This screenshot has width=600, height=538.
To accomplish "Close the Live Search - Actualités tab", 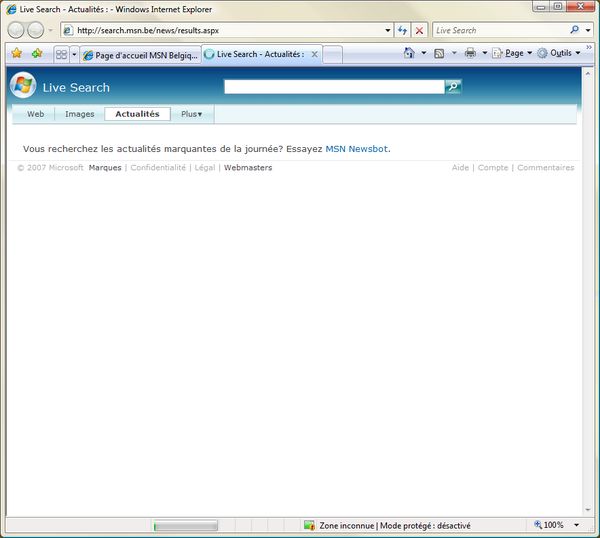I will (x=313, y=55).
